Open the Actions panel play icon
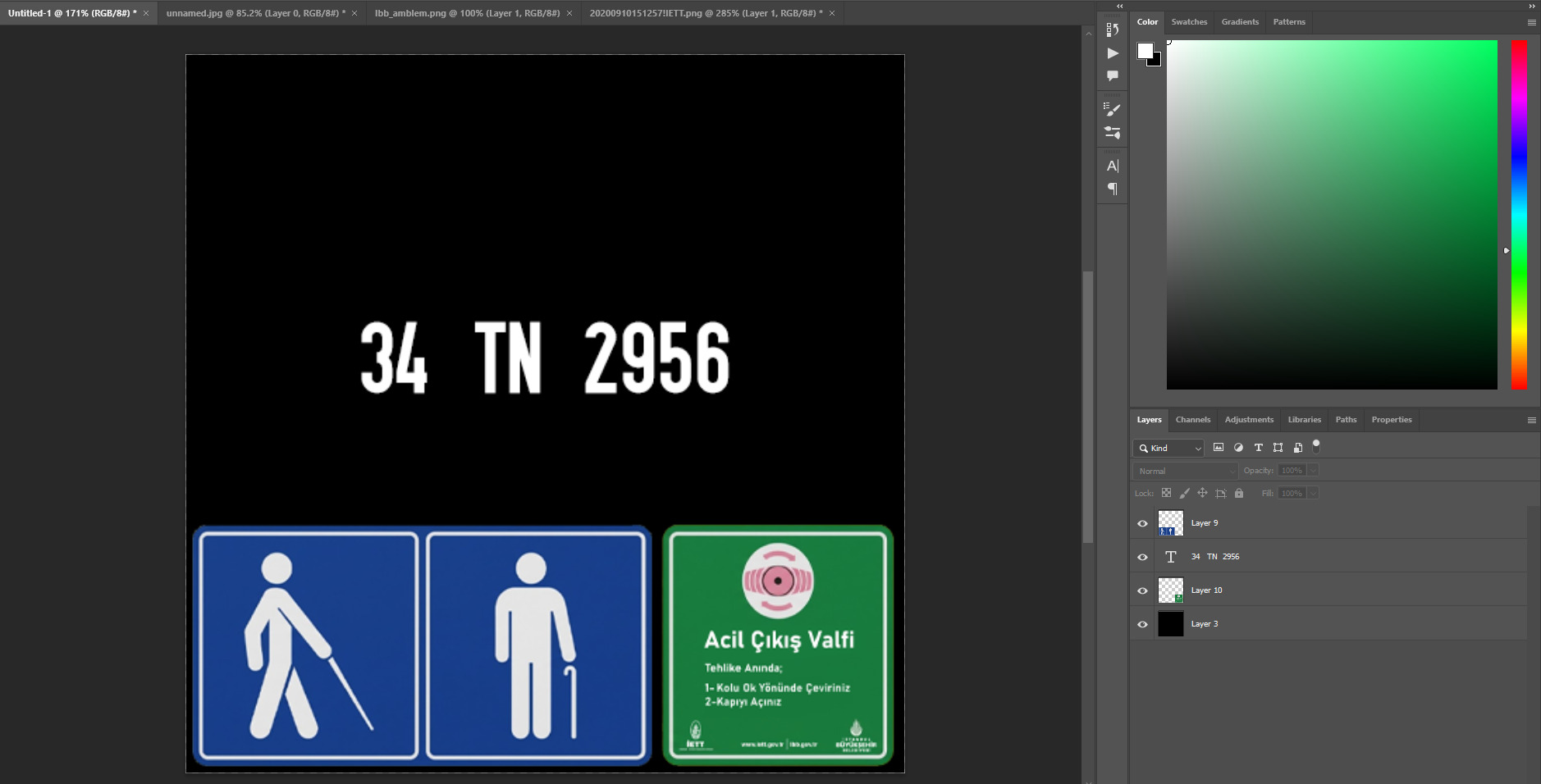This screenshot has width=1541, height=784. click(1112, 53)
